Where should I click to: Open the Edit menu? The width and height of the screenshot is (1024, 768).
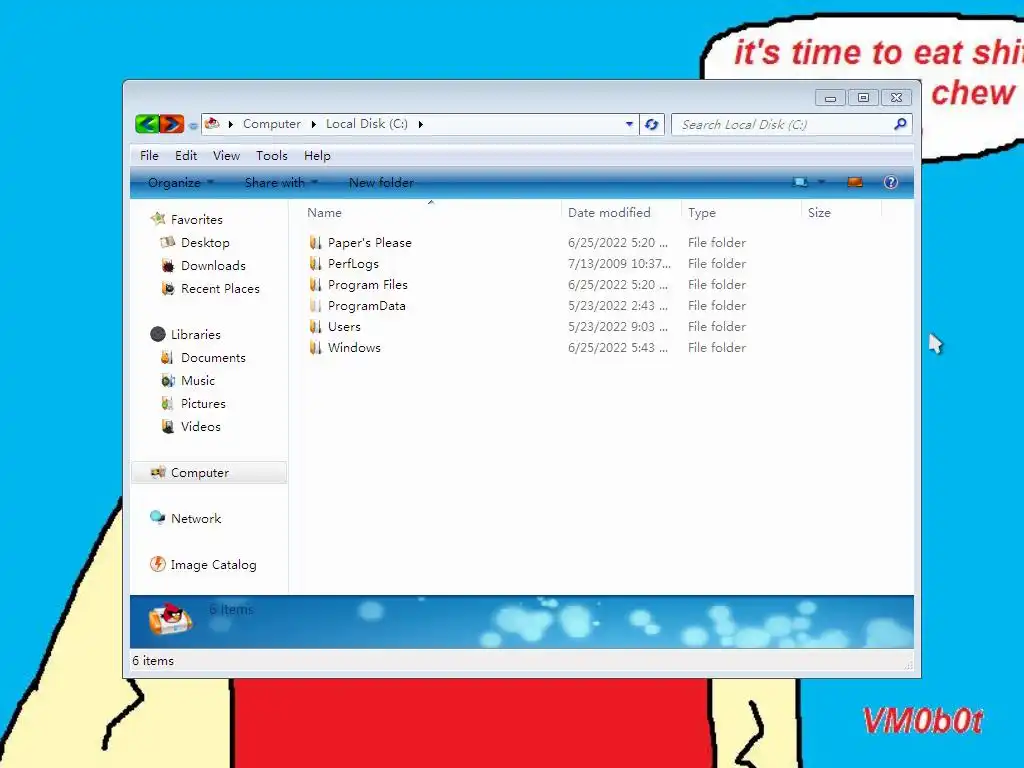[x=186, y=155]
